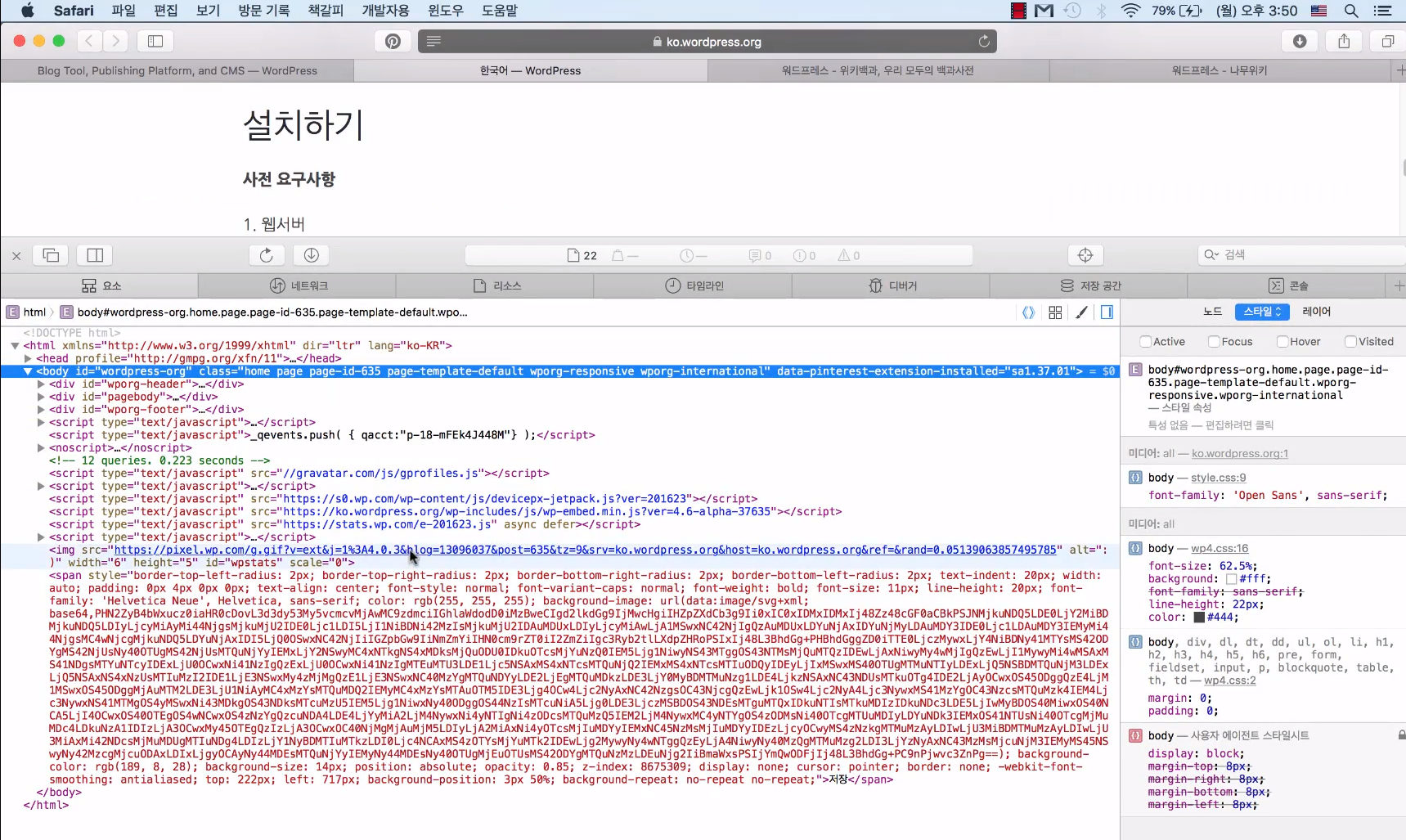This screenshot has width=1406, height=840.
Task: Open Spotlight search in menu bar
Action: [x=1351, y=11]
